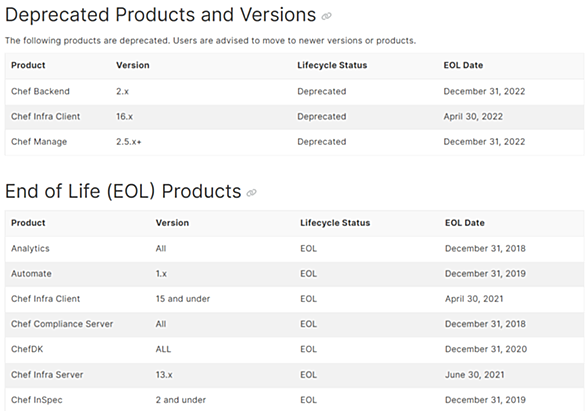The width and height of the screenshot is (586, 411).
Task: Click the Product header in deprecated table
Action: [28, 65]
